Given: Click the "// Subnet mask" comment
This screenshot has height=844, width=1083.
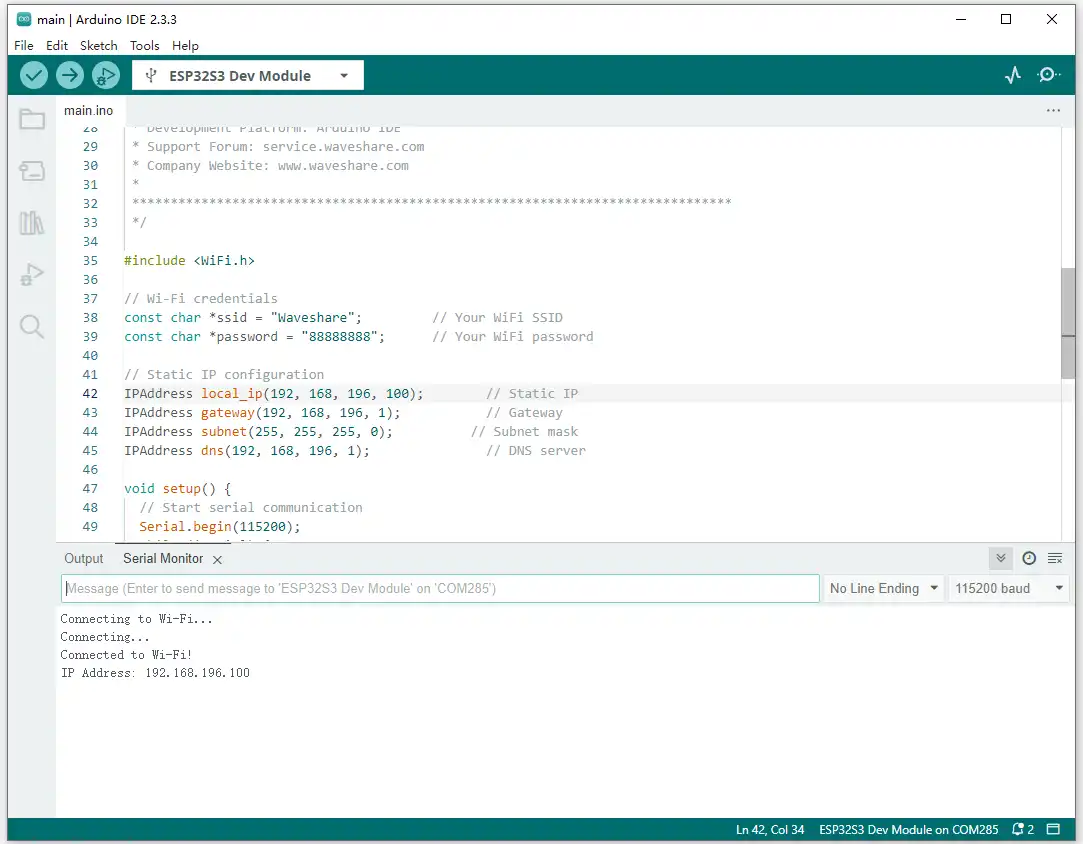Looking at the screenshot, I should [524, 432].
